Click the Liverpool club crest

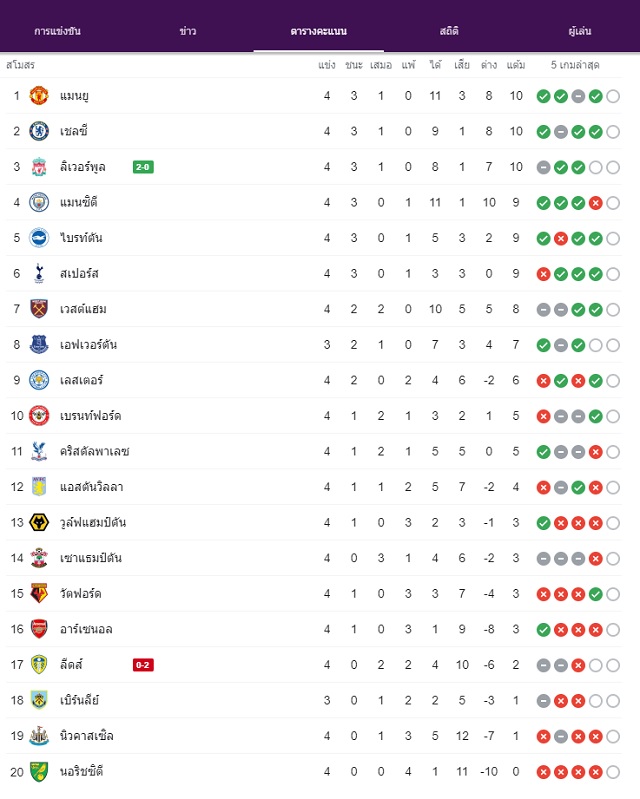39,167
